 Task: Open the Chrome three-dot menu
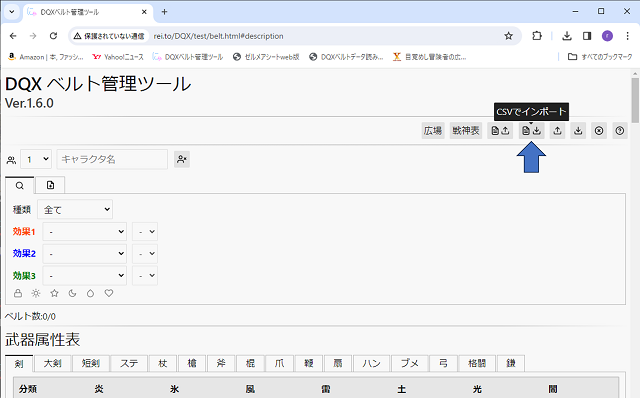click(x=627, y=36)
